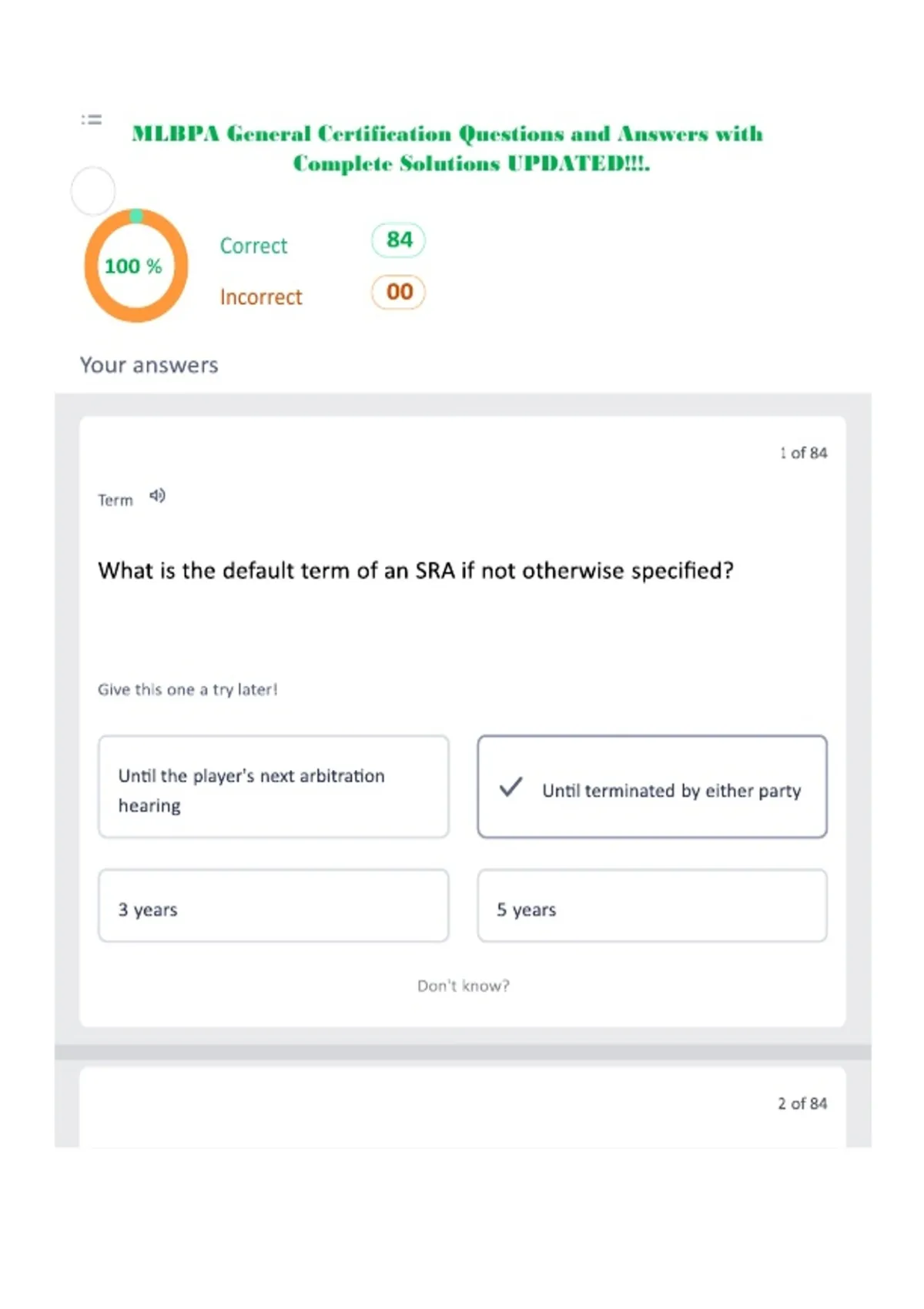Click the blank circle avatar above the score ring
The height and width of the screenshot is (1309, 924).
click(93, 191)
